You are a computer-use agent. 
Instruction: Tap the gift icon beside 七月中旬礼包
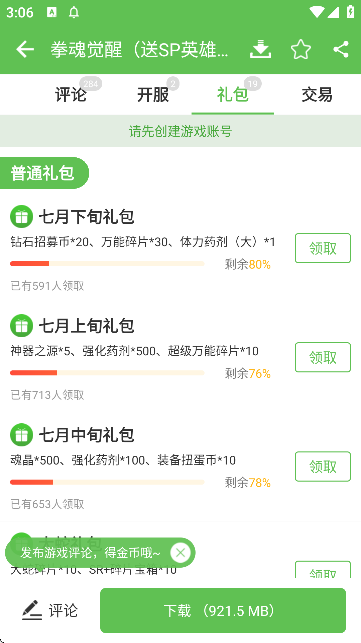21,434
